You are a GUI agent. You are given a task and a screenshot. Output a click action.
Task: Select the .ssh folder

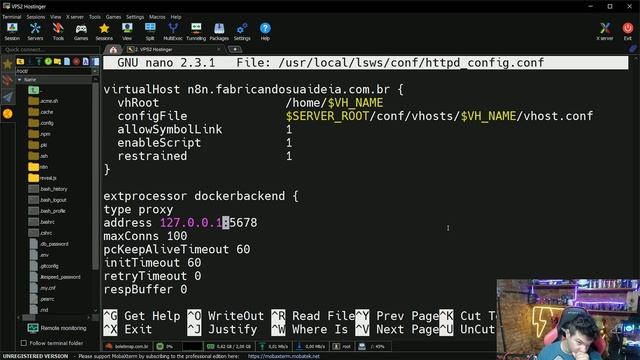pos(39,156)
